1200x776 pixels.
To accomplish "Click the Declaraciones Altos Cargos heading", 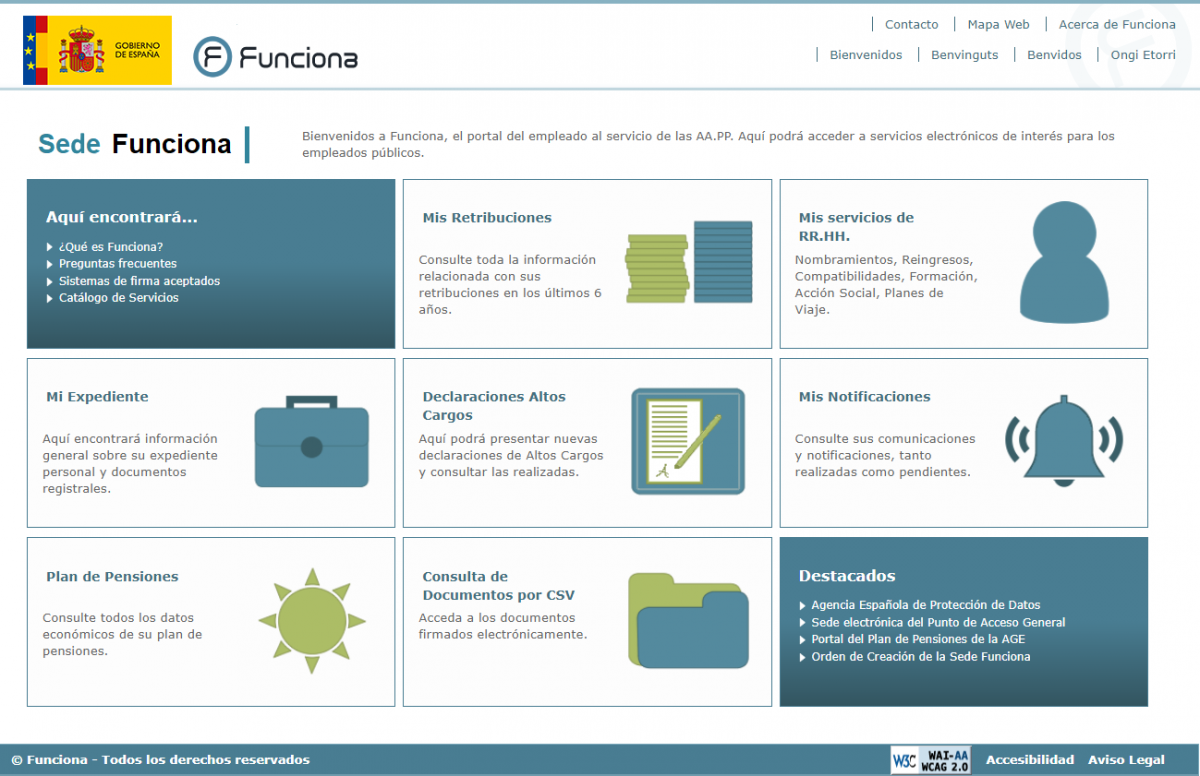I will (x=494, y=406).
